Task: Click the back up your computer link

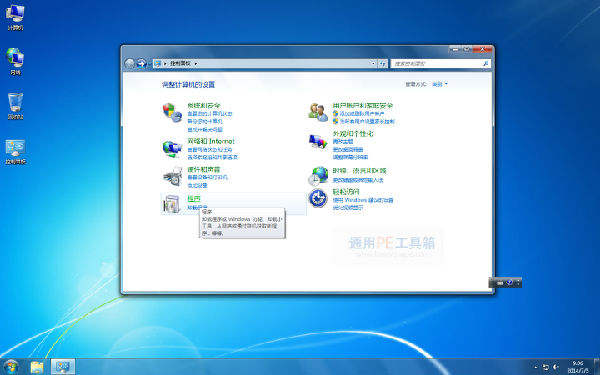Action: [x=205, y=121]
